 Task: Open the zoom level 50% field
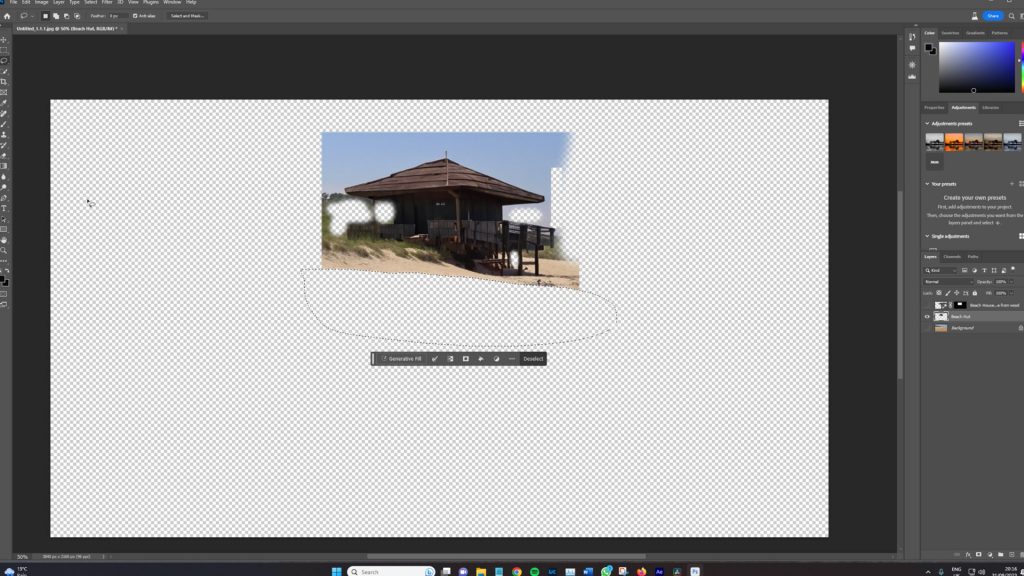22,557
